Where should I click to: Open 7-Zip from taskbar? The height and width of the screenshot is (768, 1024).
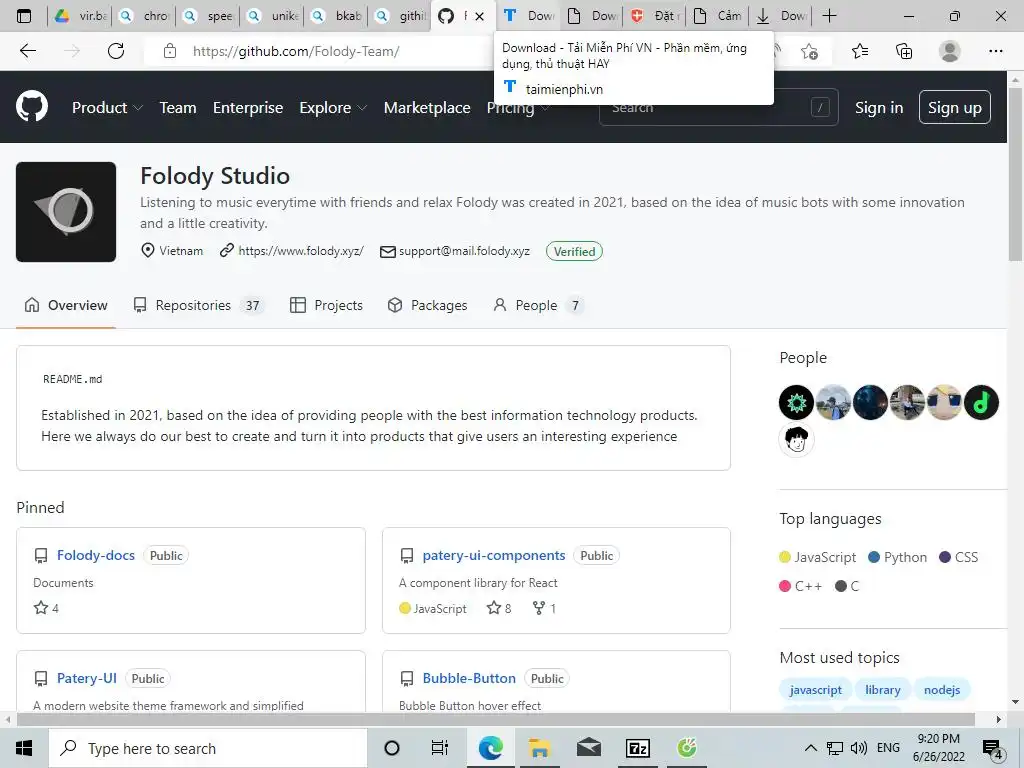(x=637, y=748)
